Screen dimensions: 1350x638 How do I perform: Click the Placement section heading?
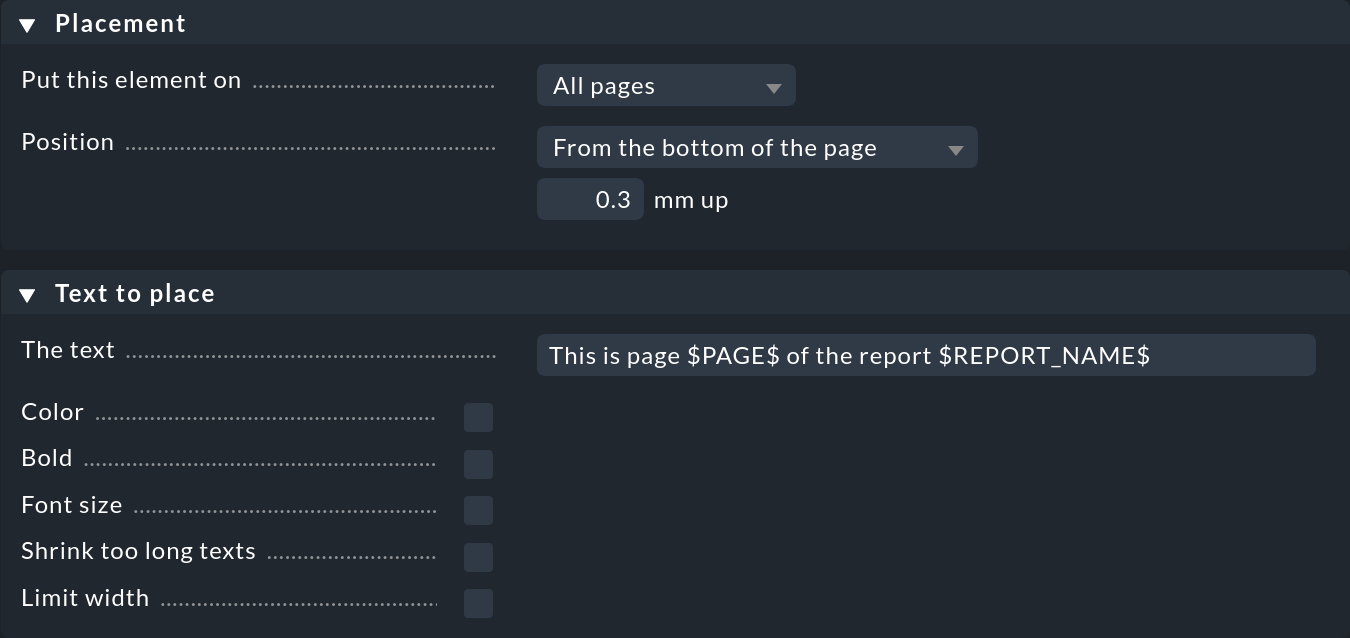click(120, 24)
